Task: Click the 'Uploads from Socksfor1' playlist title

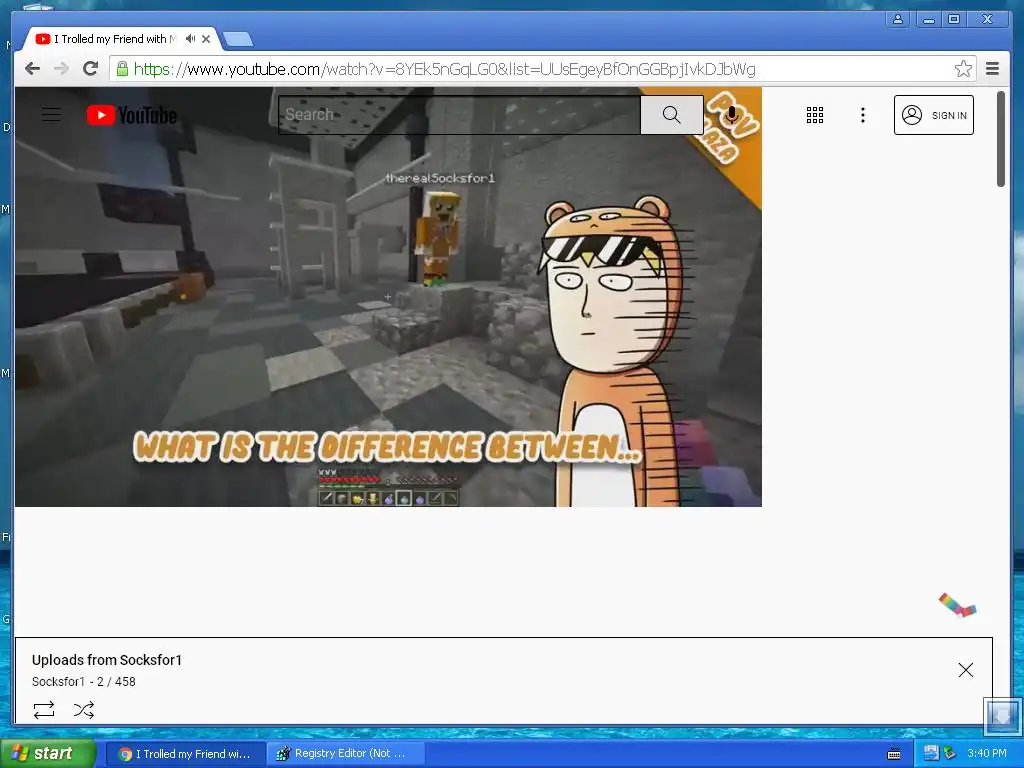Action: tap(106, 660)
